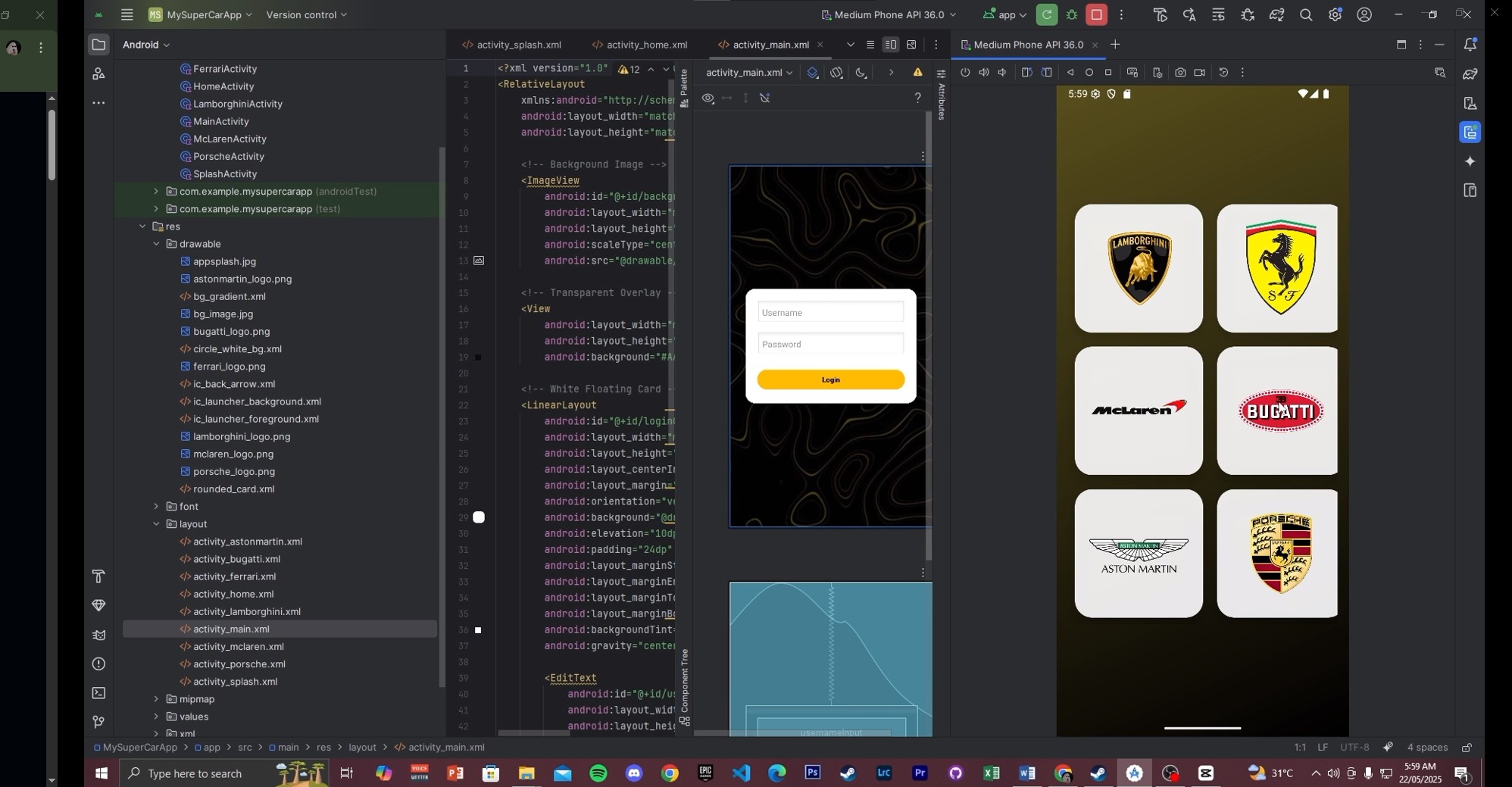
Task: Open the MySuperCarApp project dropdown
Action: 201,14
